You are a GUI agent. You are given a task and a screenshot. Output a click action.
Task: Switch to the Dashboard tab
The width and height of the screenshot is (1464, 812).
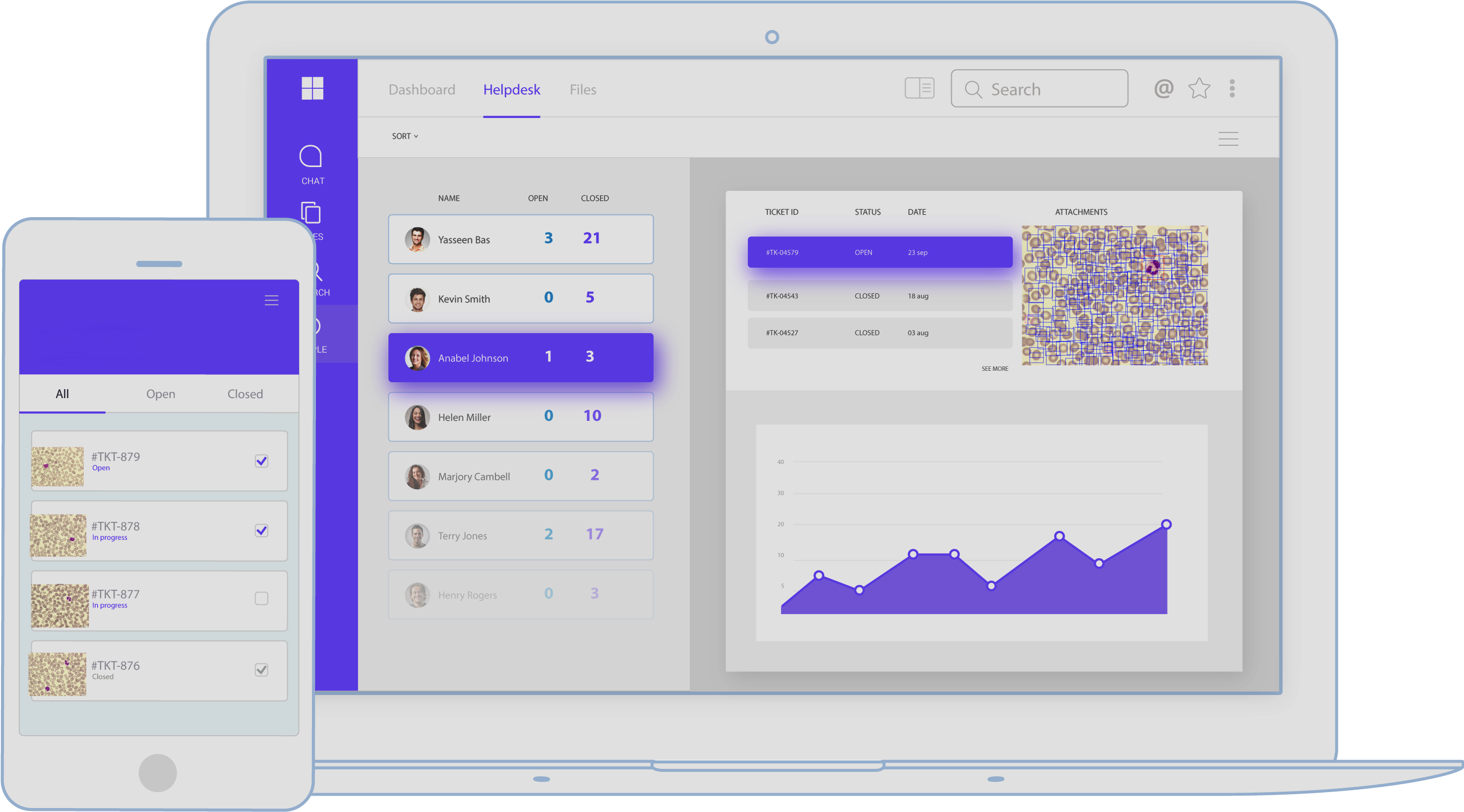tap(422, 90)
